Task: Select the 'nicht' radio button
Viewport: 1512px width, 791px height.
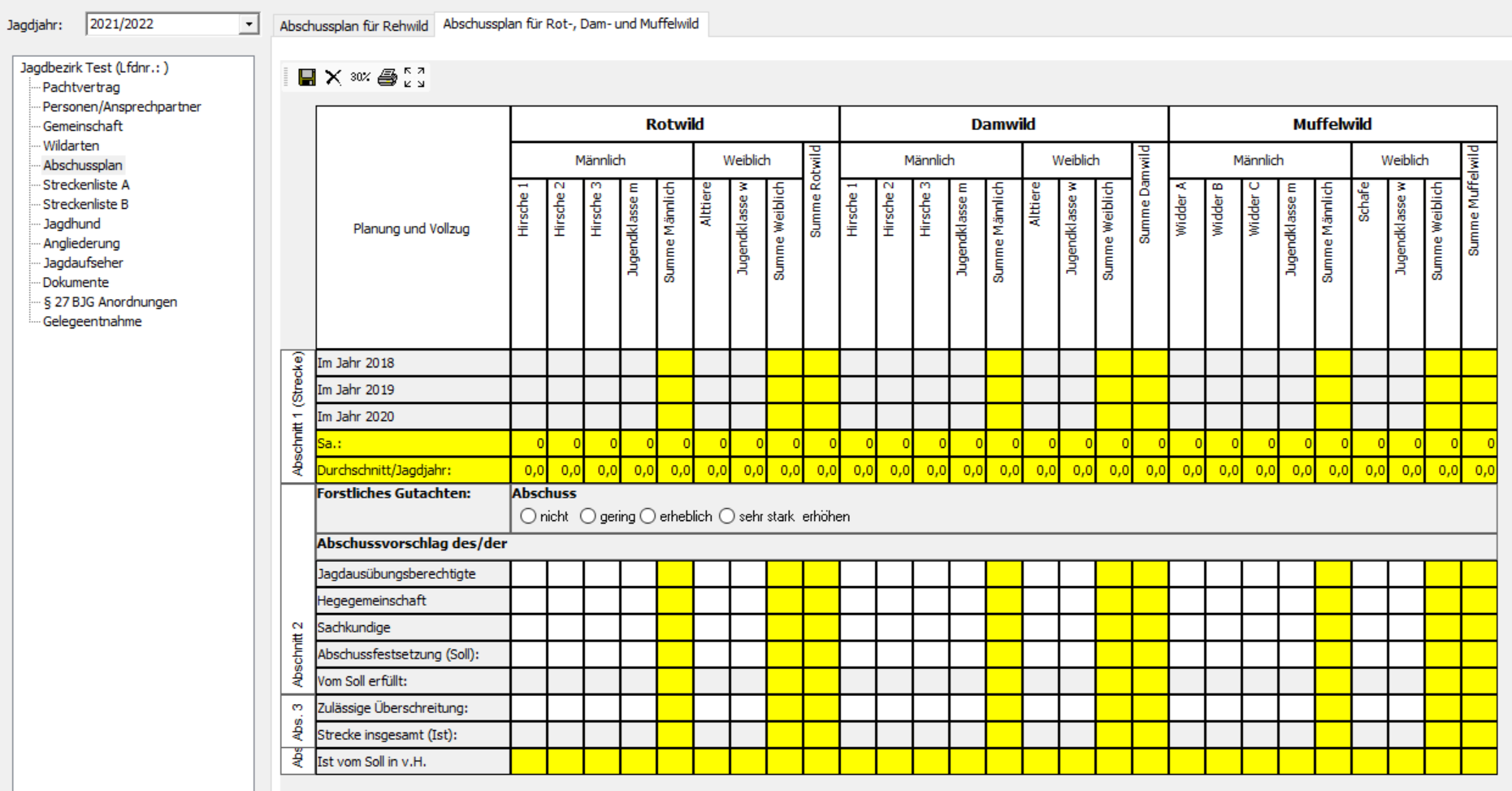Action: pyautogui.click(x=529, y=516)
